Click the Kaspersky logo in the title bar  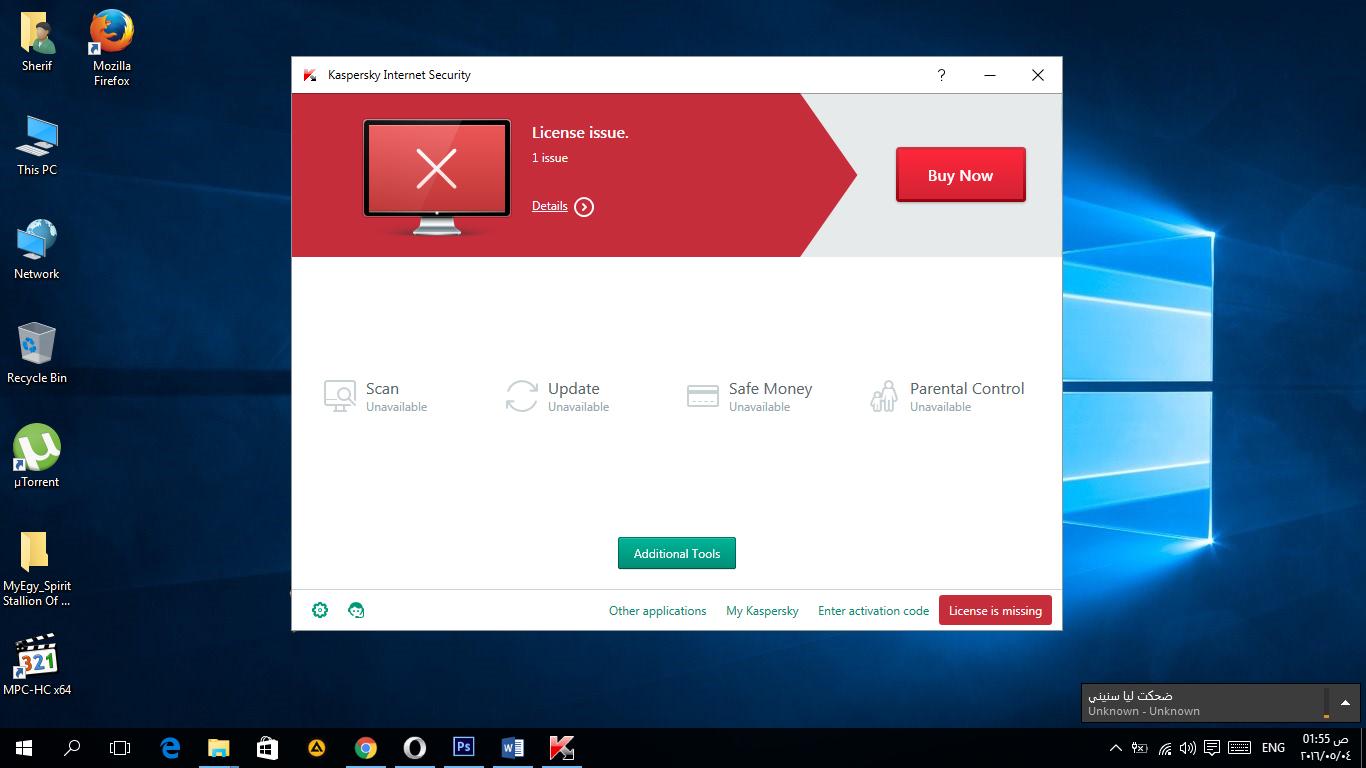[x=310, y=75]
